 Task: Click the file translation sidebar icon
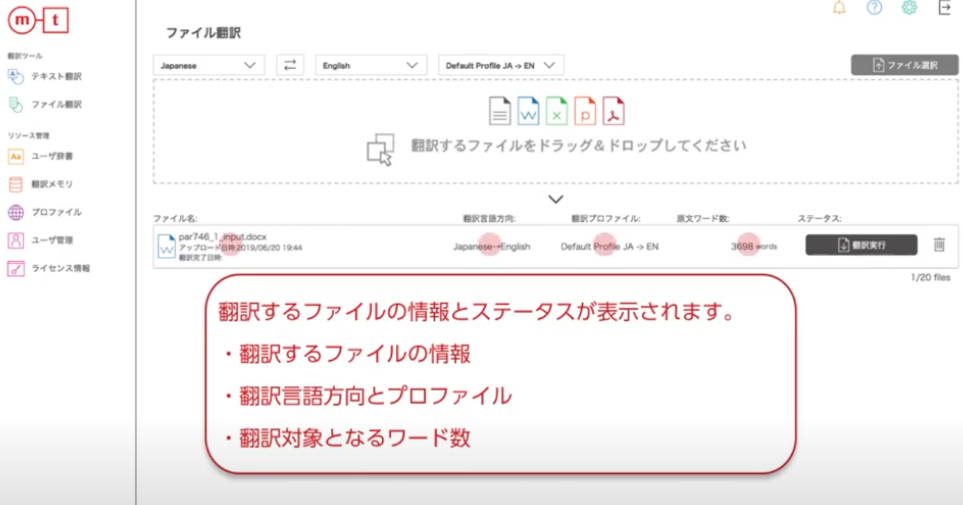pos(16,104)
